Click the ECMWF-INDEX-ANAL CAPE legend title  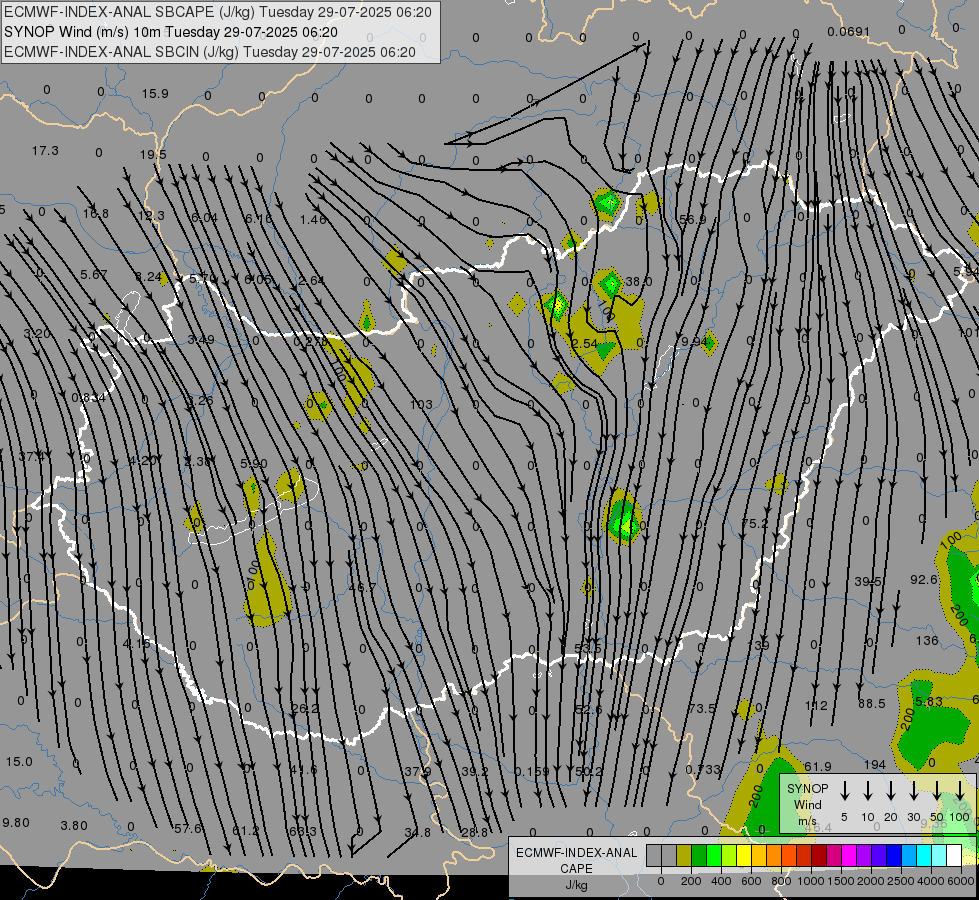pos(576,860)
